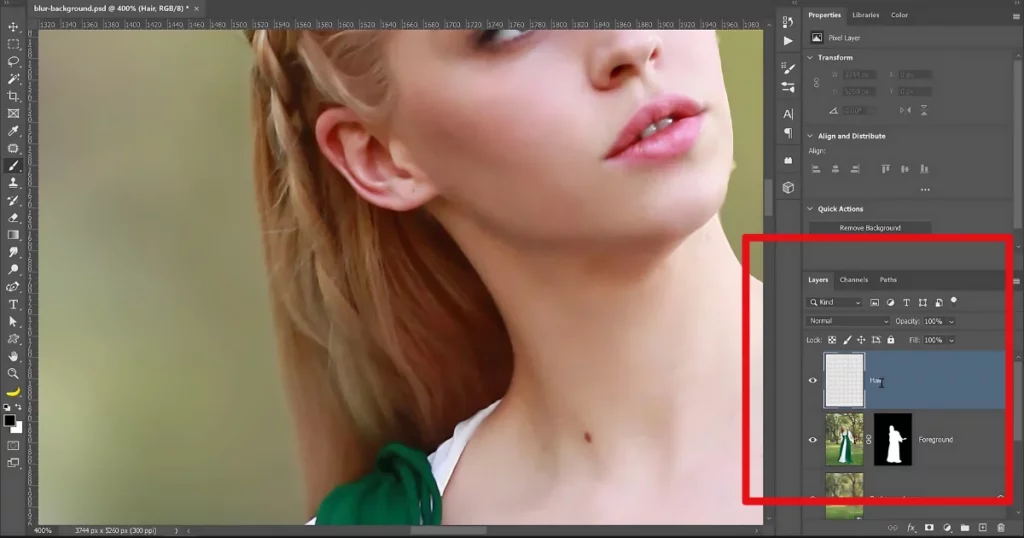The height and width of the screenshot is (538, 1024).
Task: Click Align left edges button
Action: (816, 169)
